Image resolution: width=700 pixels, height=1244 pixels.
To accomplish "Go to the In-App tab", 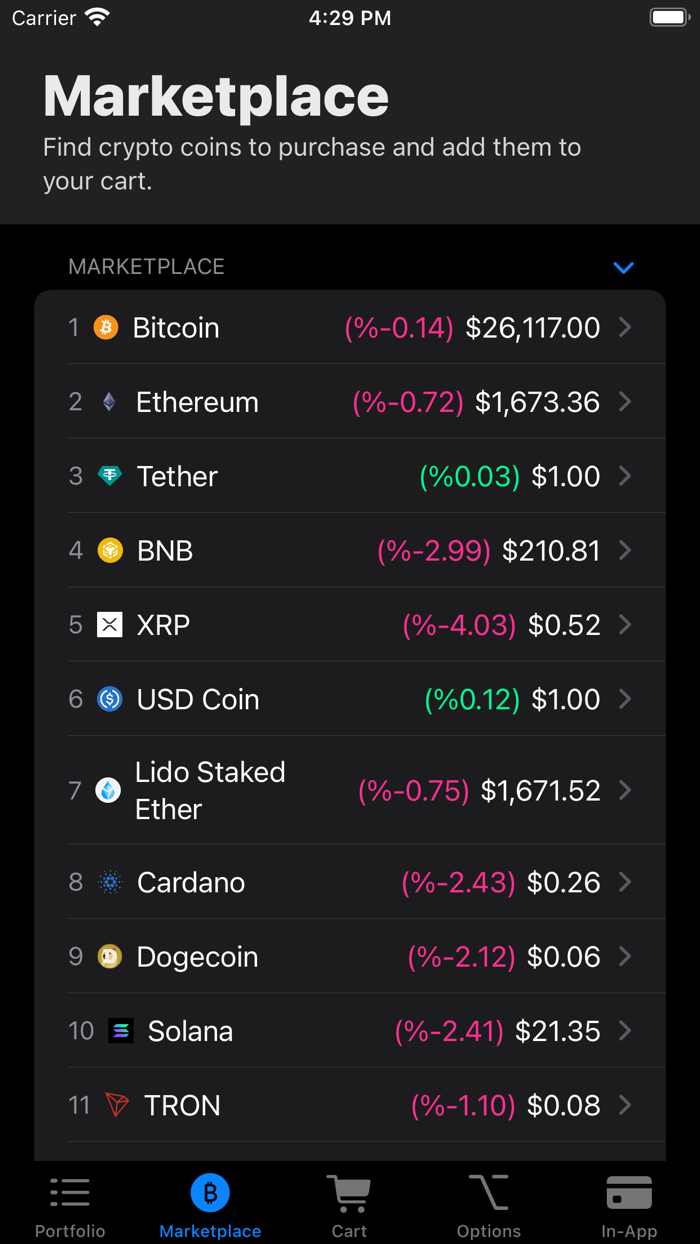I will tap(629, 1203).
